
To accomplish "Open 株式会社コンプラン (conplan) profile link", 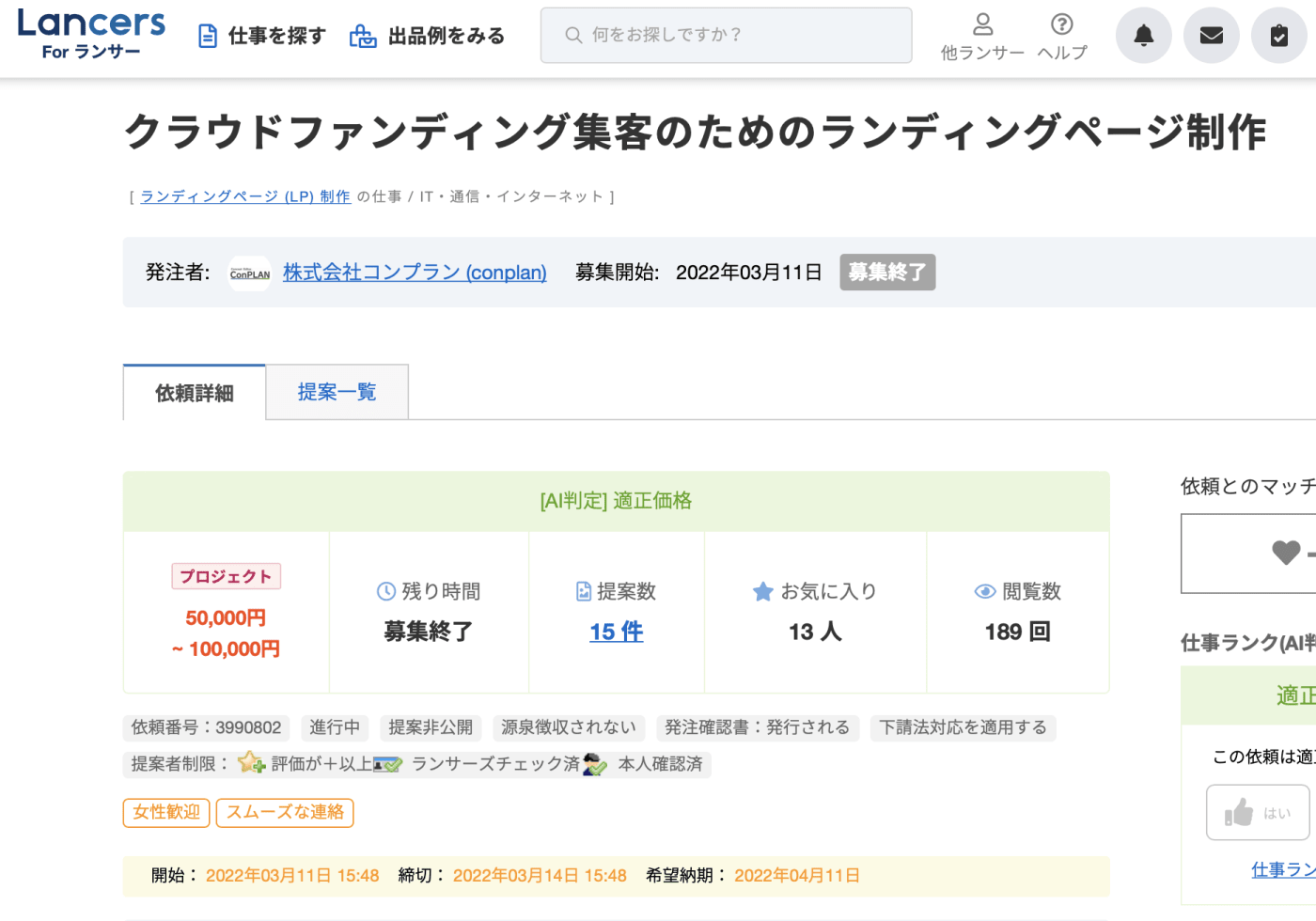I will click(415, 273).
